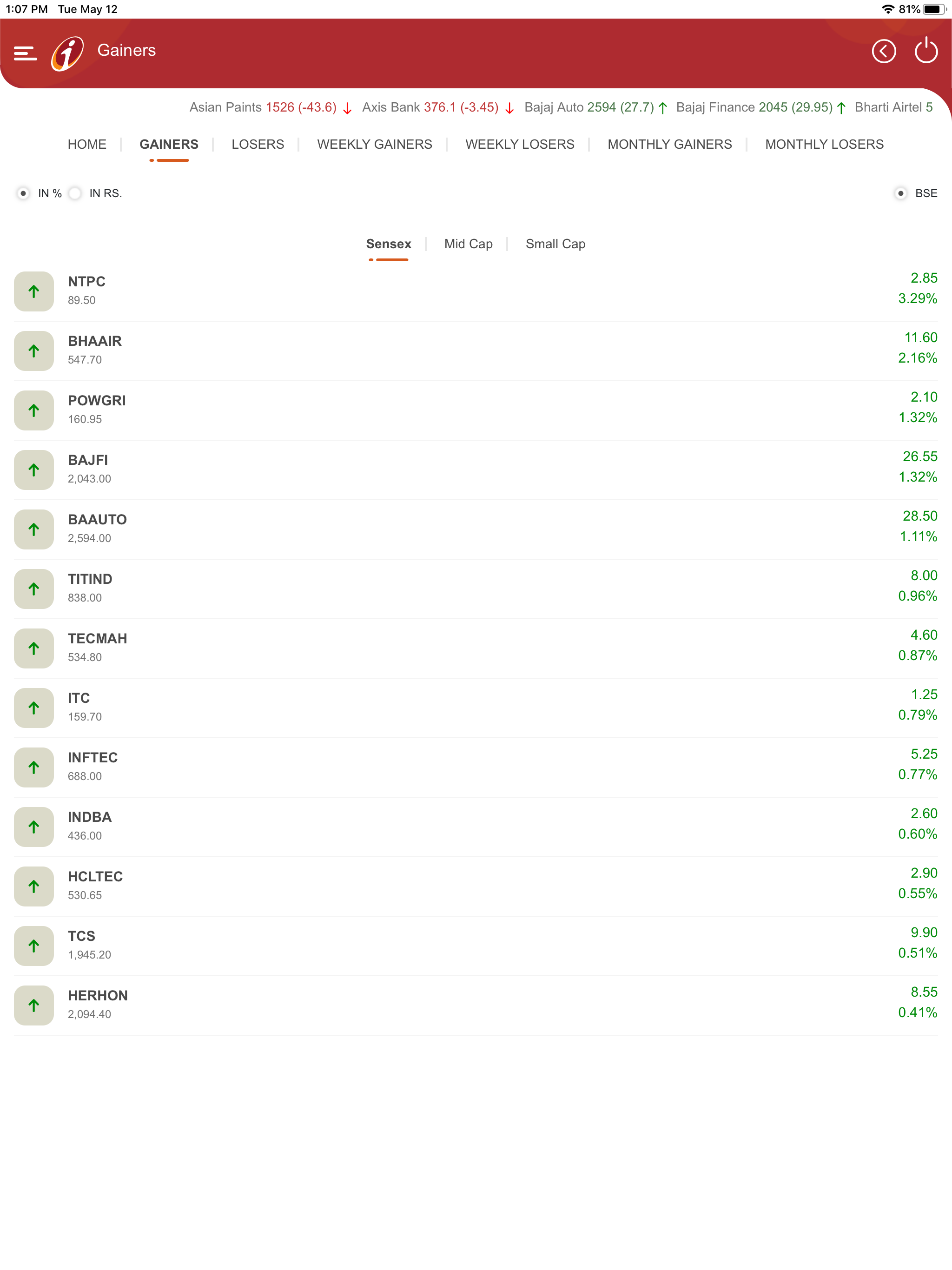Tap the up arrow icon for TCS

point(34,946)
